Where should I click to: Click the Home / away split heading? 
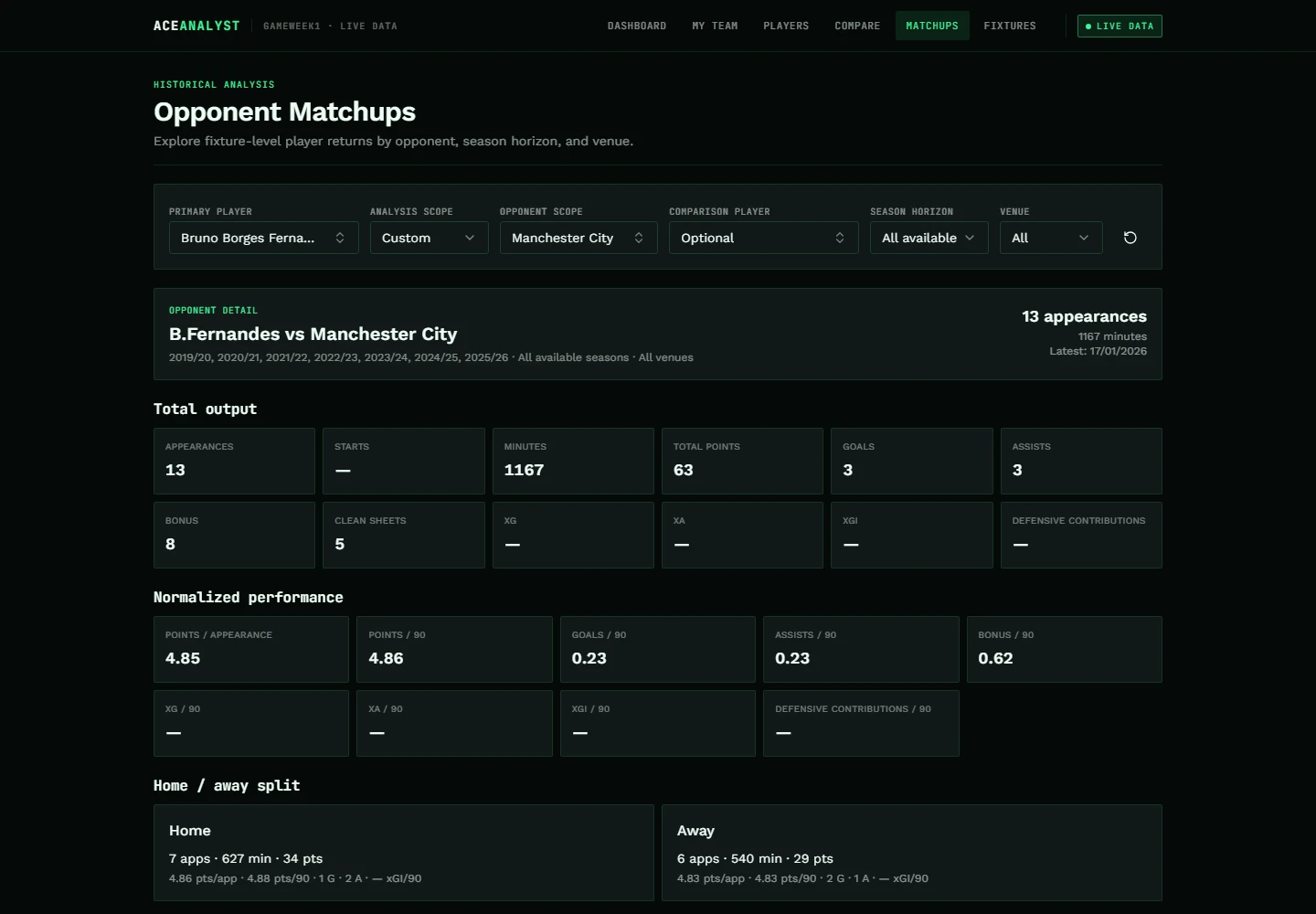[227, 785]
